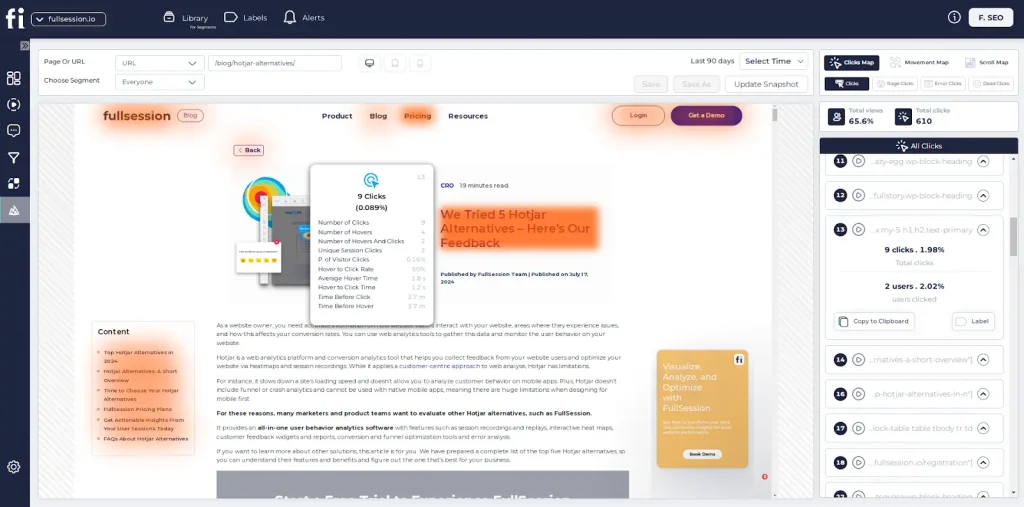Image resolution: width=1024 pixels, height=507 pixels.
Task: Click the Back link in page preview
Action: tap(249, 150)
